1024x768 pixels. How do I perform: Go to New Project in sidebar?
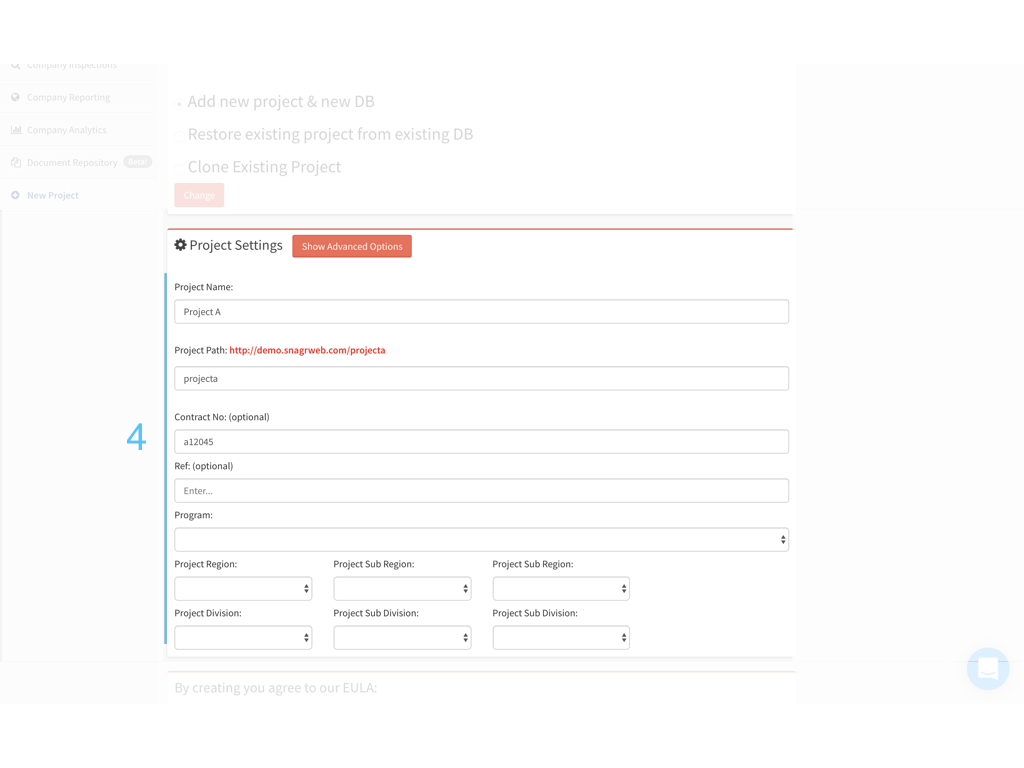tap(52, 195)
